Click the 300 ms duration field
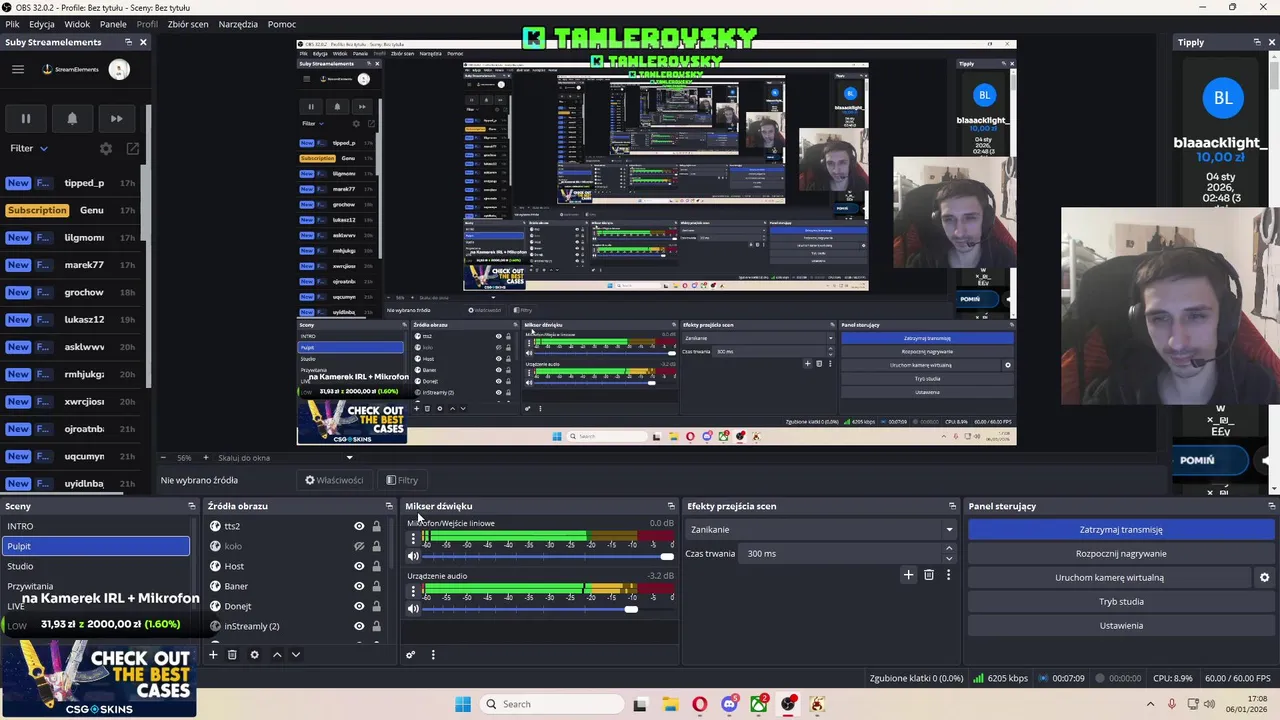Image resolution: width=1280 pixels, height=720 pixels. (841, 554)
